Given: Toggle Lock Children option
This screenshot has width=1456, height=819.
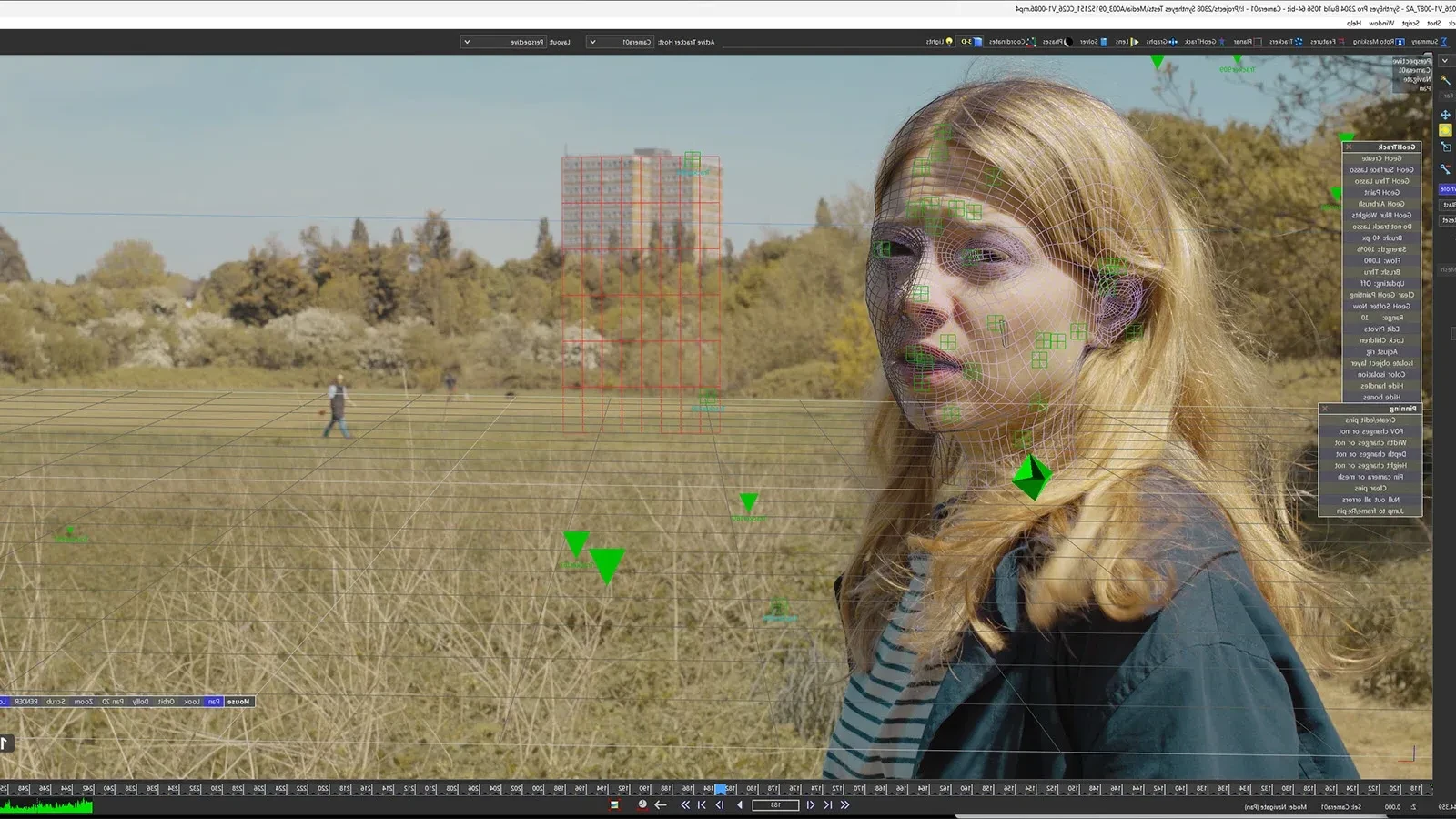Looking at the screenshot, I should (1381, 340).
